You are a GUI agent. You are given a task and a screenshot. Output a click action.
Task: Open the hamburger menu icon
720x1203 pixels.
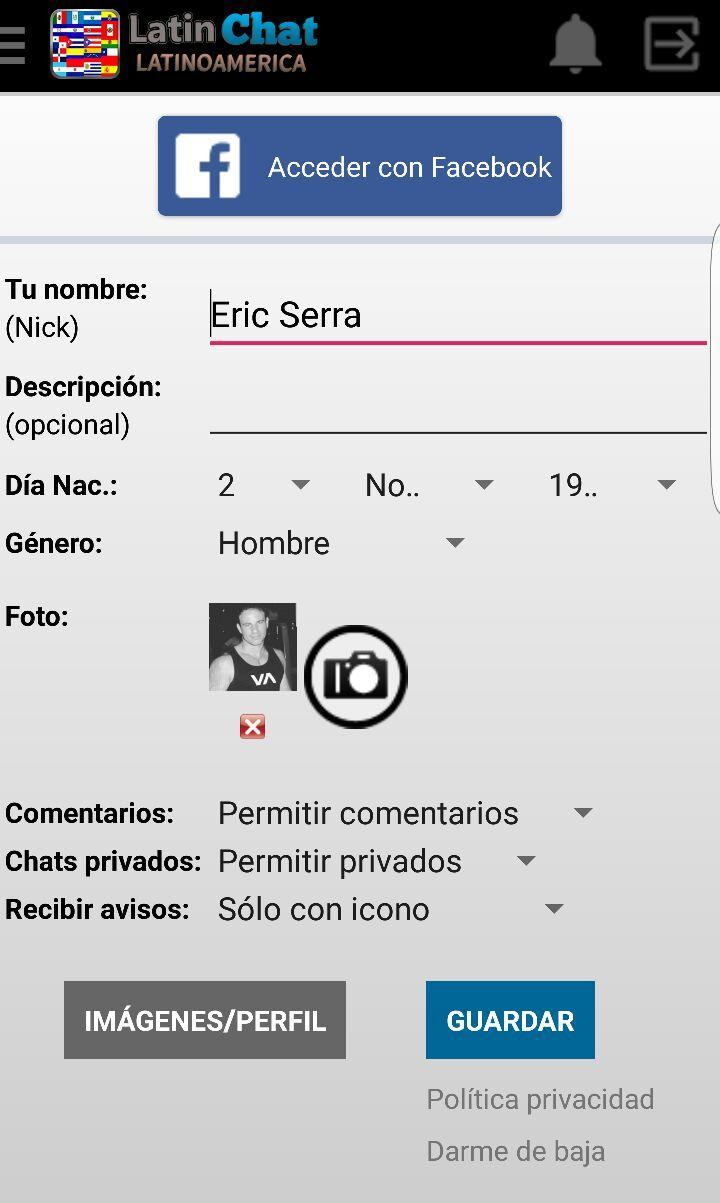pos(12,45)
